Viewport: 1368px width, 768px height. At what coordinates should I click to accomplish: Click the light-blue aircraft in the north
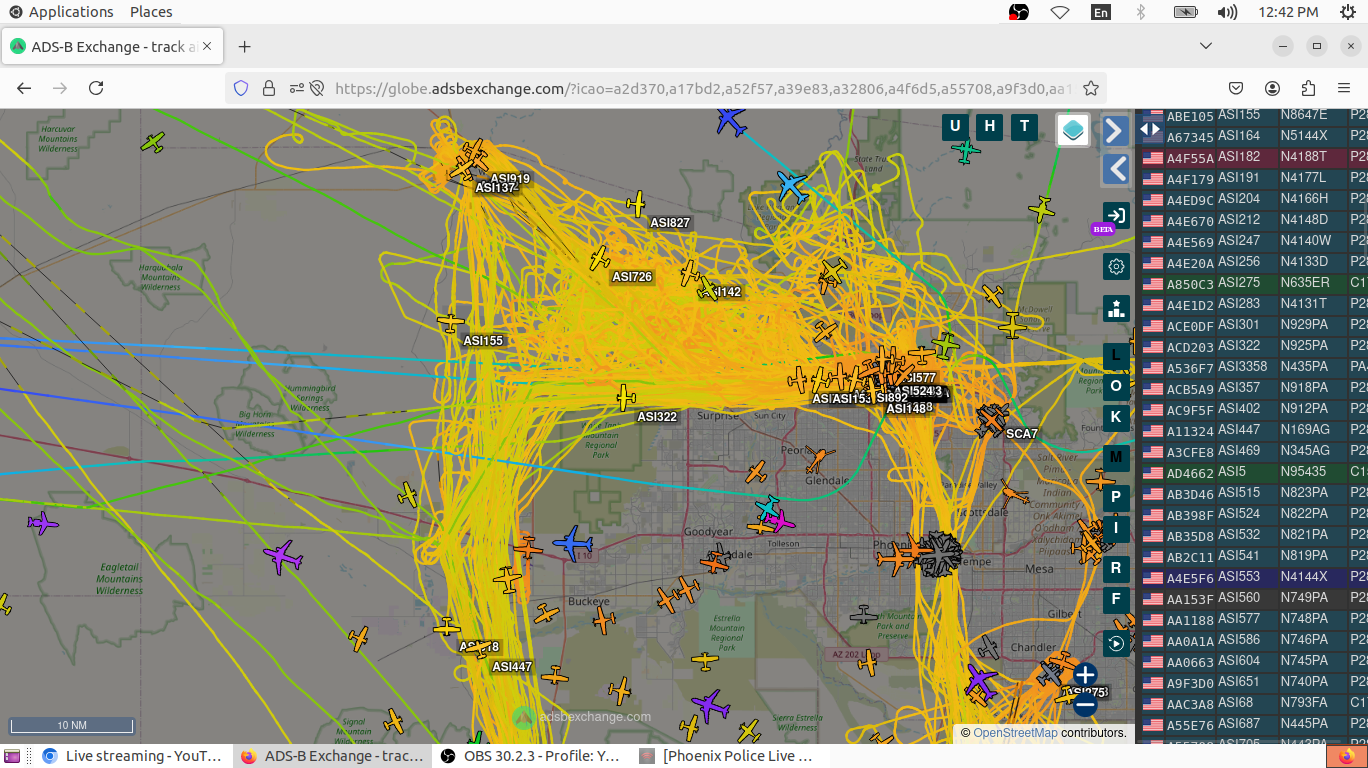tap(791, 186)
